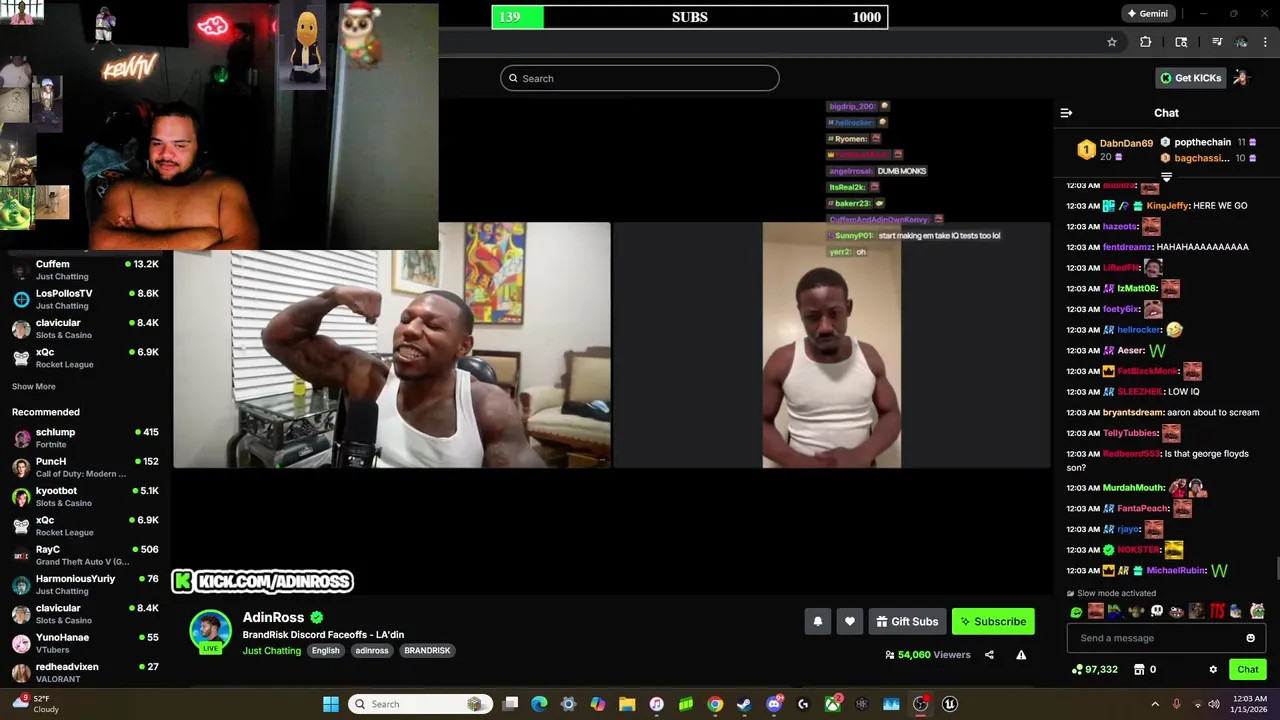The image size is (1280, 720).
Task: Follow AdinRoss with the heart icon
Action: click(x=850, y=621)
